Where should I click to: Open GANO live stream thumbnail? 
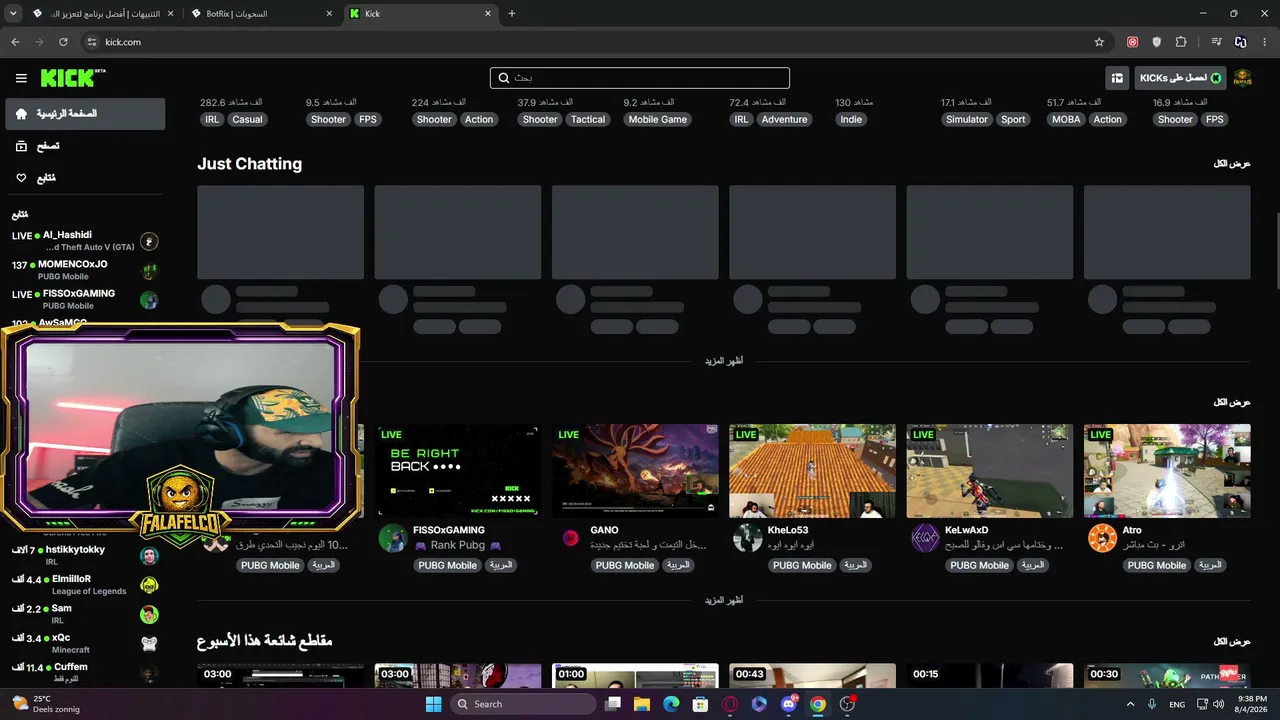click(x=635, y=471)
